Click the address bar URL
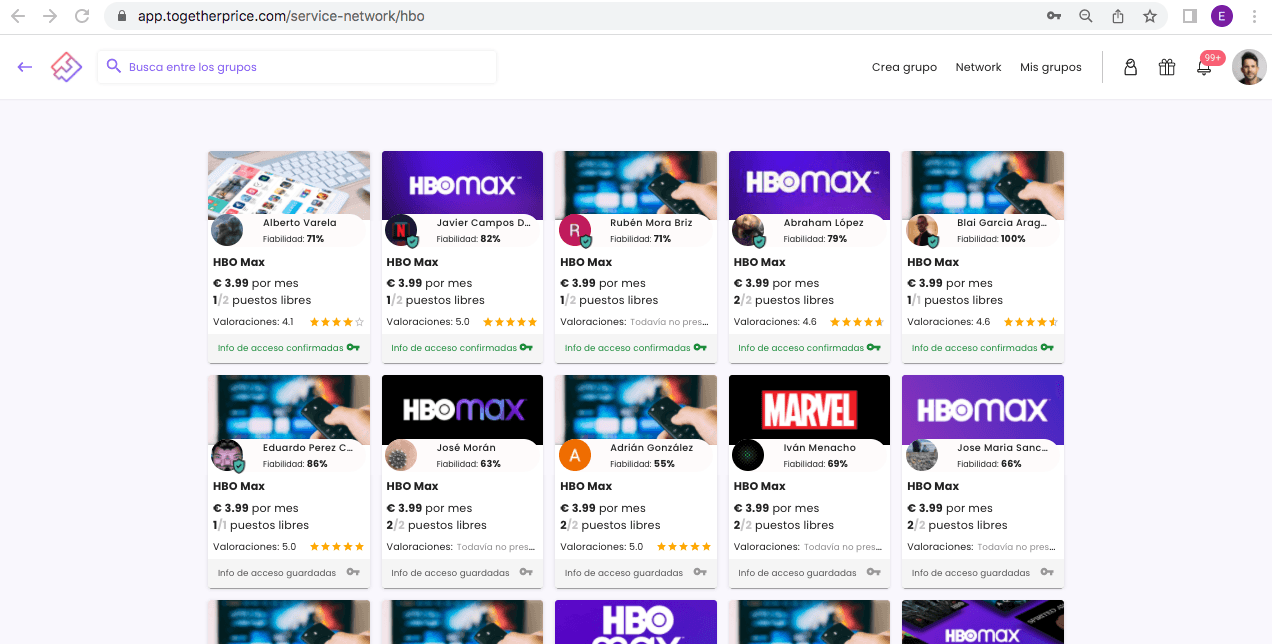 point(281,16)
